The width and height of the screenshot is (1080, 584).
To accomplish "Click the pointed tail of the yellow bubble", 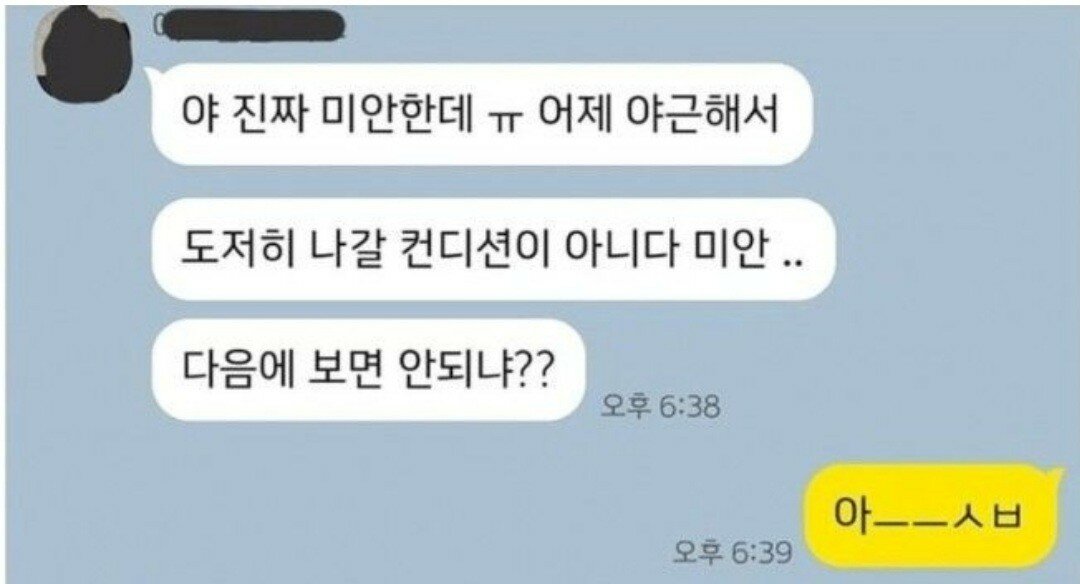I will (x=1057, y=473).
